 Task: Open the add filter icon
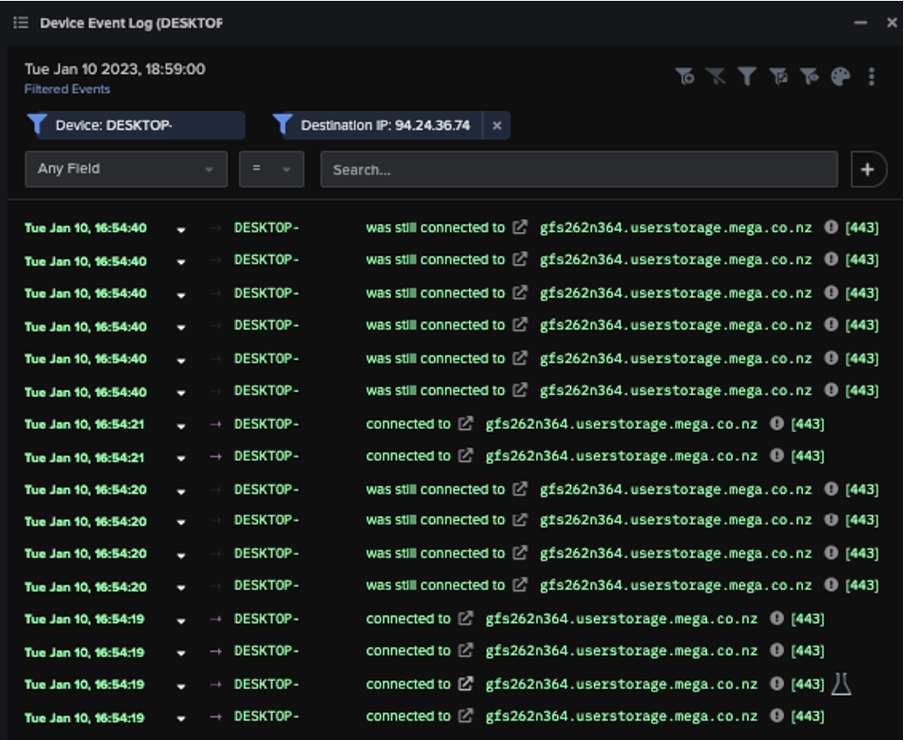pyautogui.click(x=686, y=74)
